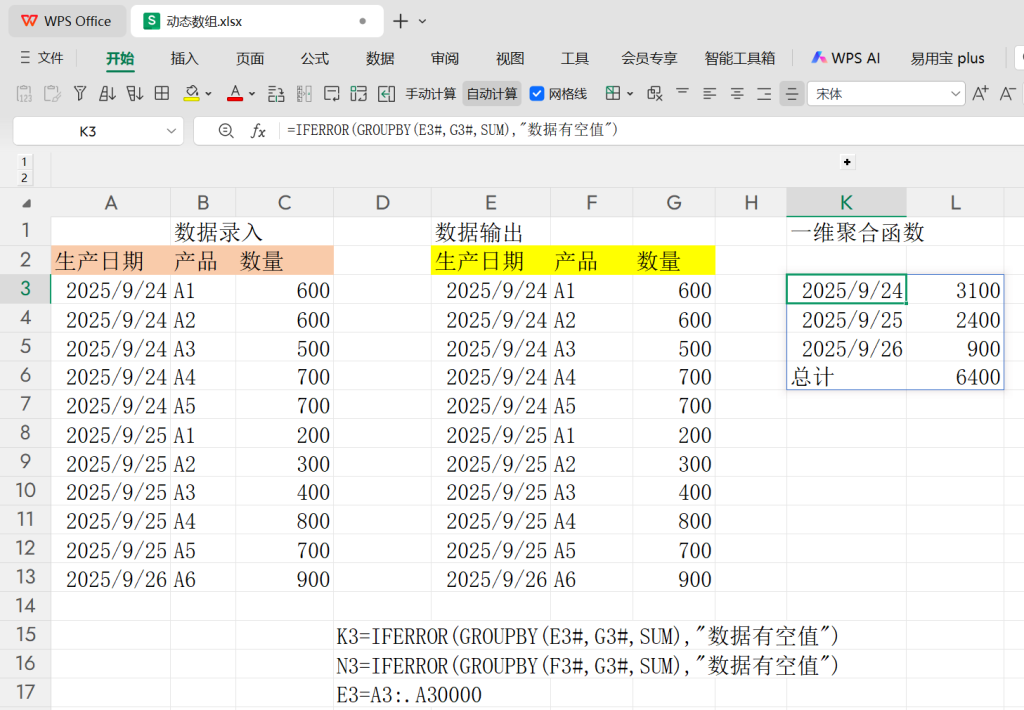This screenshot has width=1024, height=710.
Task: Click the center align icon
Action: 737,94
